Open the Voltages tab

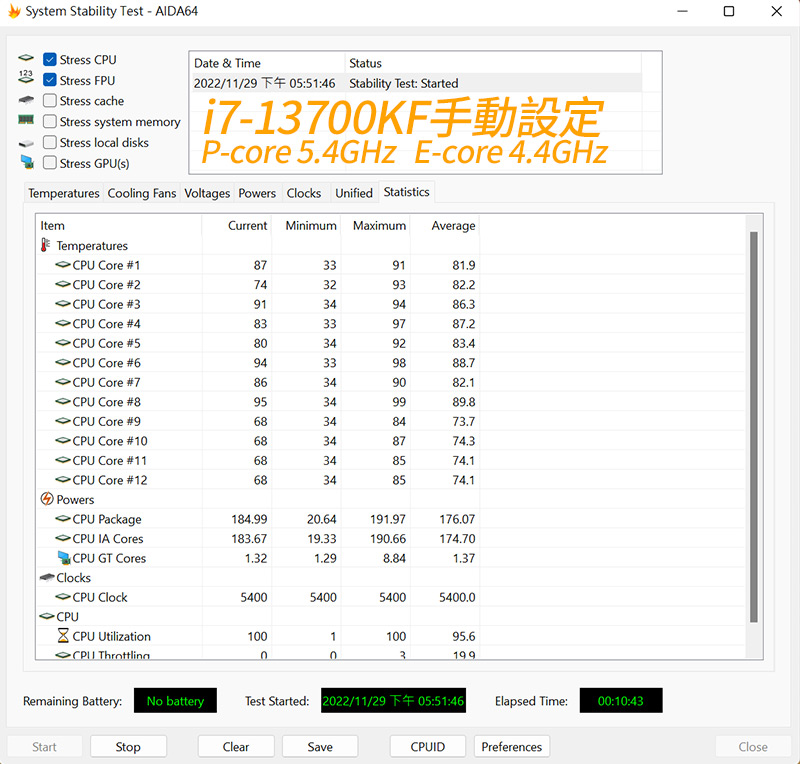coord(207,193)
